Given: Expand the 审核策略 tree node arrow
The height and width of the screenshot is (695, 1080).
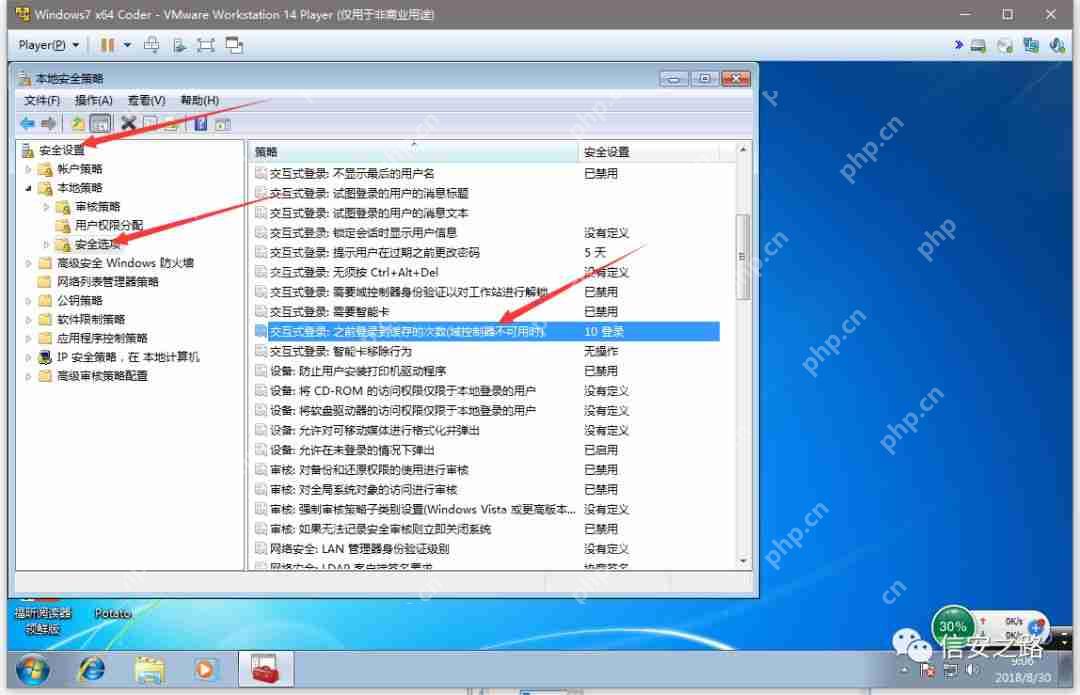Looking at the screenshot, I should coord(46,206).
